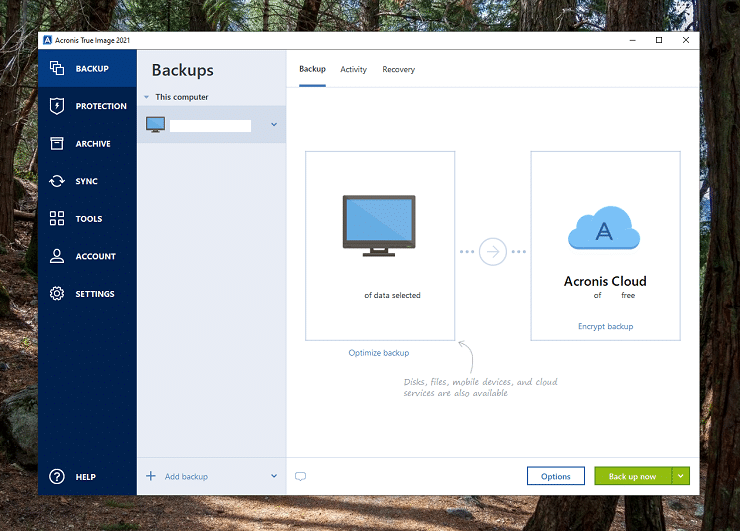Collapse the This computer group

click(x=147, y=97)
